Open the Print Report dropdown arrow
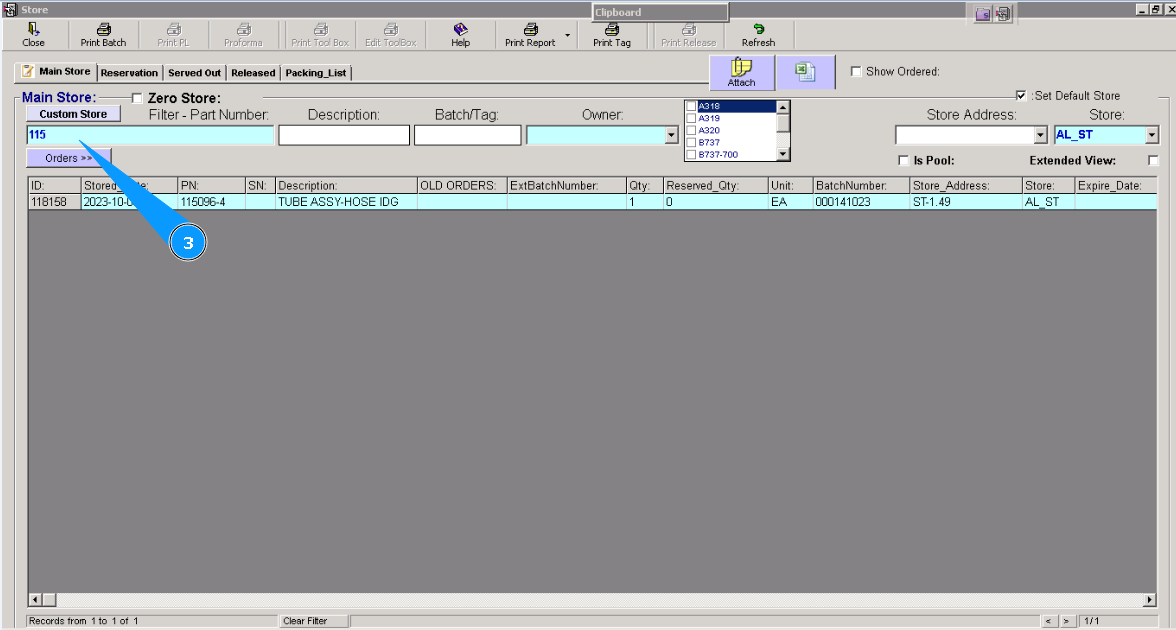This screenshot has height=630, width=1176. [567, 35]
